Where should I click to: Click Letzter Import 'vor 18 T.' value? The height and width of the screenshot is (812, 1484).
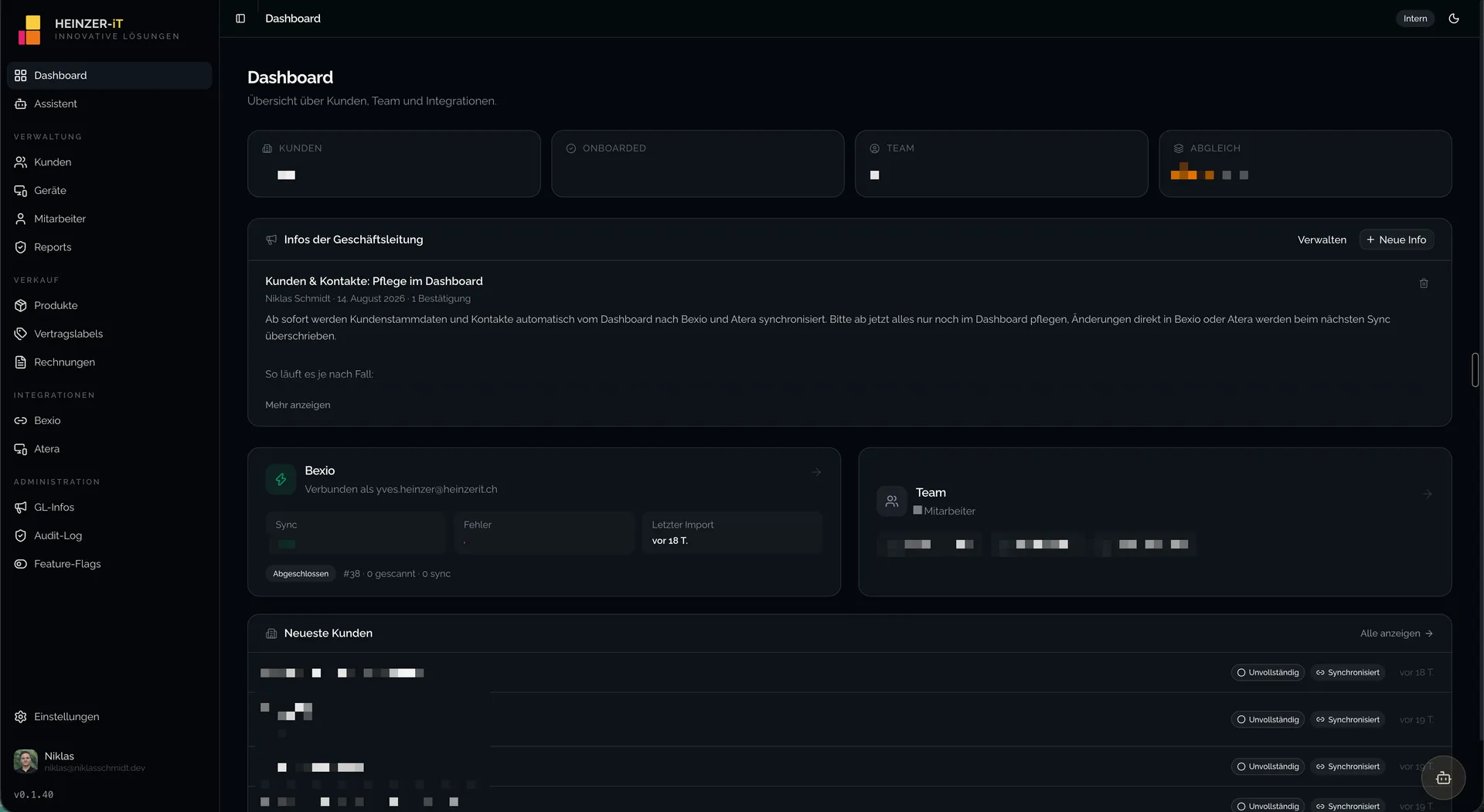(669, 541)
